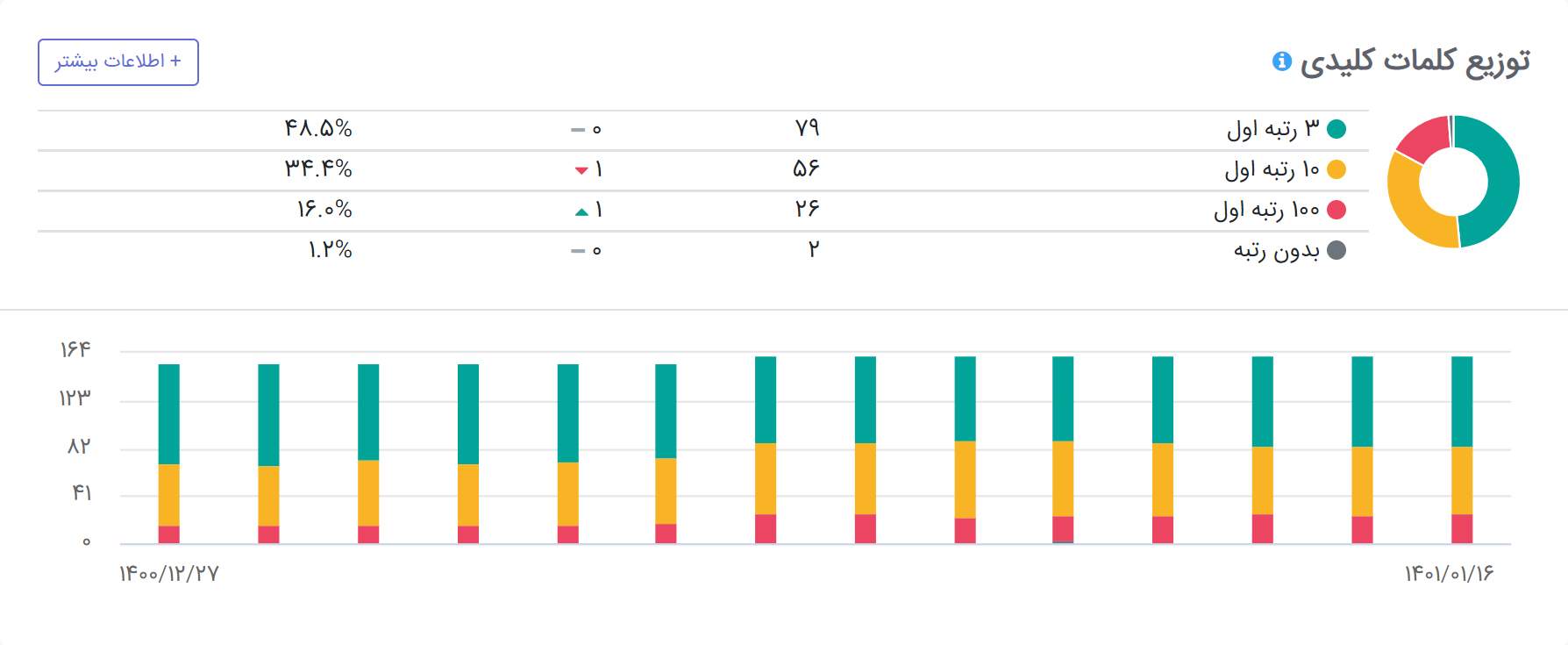Click the blue info icon beside the title

click(1282, 61)
